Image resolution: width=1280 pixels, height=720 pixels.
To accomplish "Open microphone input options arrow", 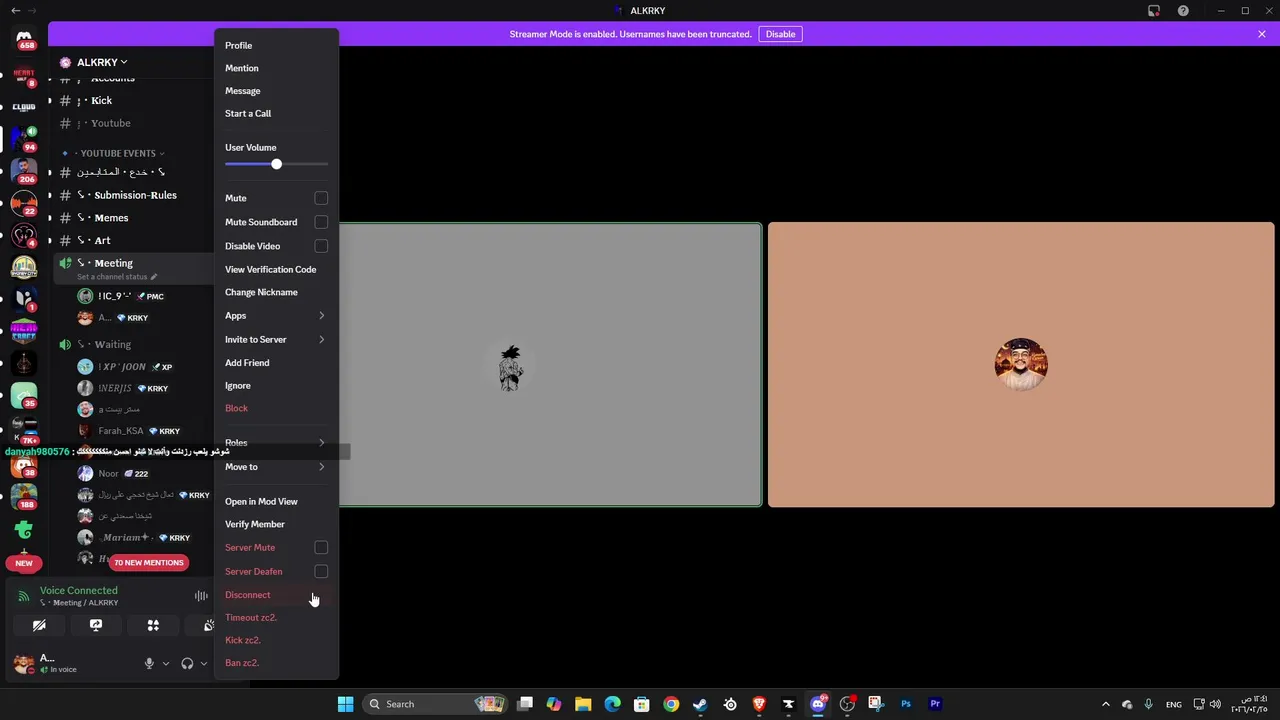I will (166, 663).
